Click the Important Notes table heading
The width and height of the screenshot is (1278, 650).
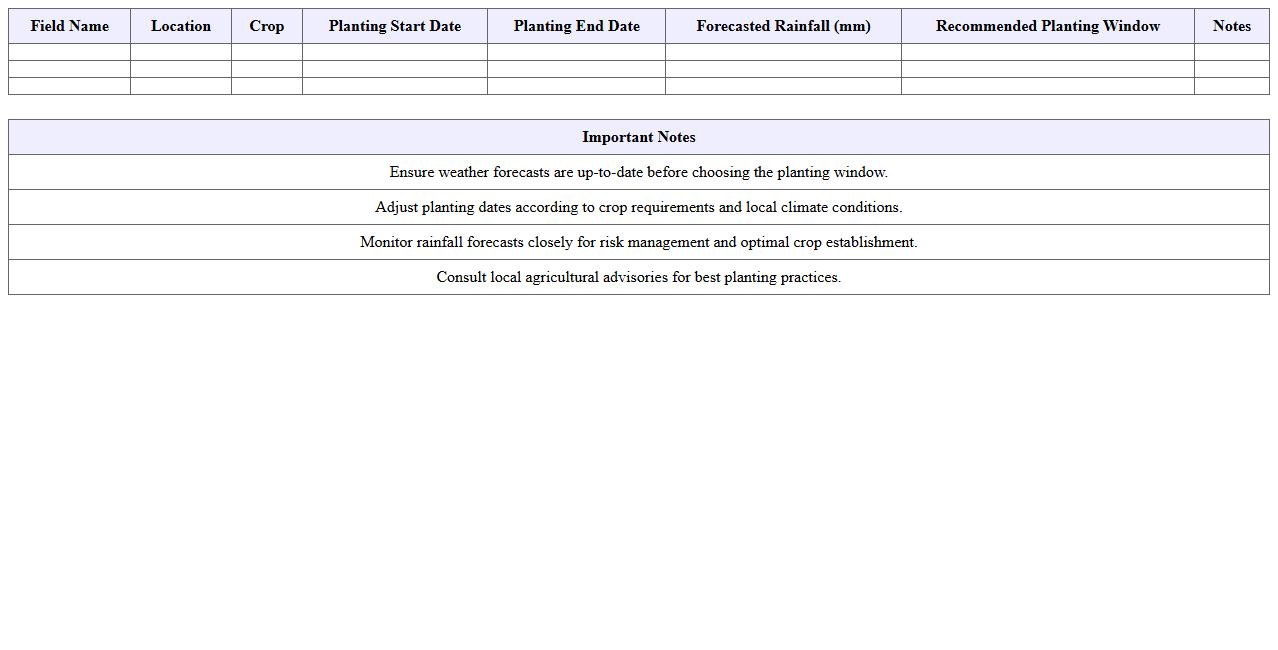[639, 137]
